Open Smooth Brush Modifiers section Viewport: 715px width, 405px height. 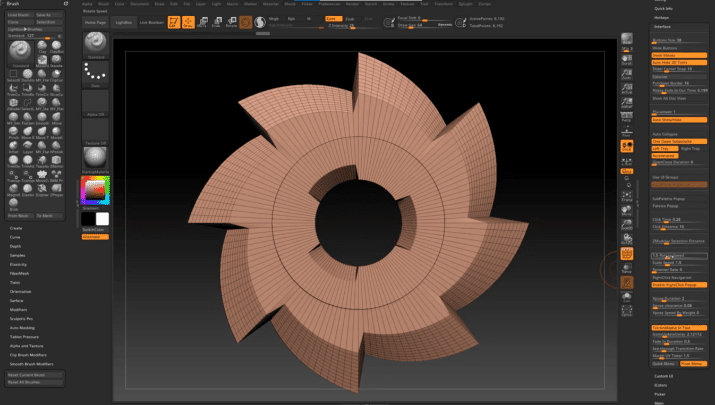[x=31, y=364]
